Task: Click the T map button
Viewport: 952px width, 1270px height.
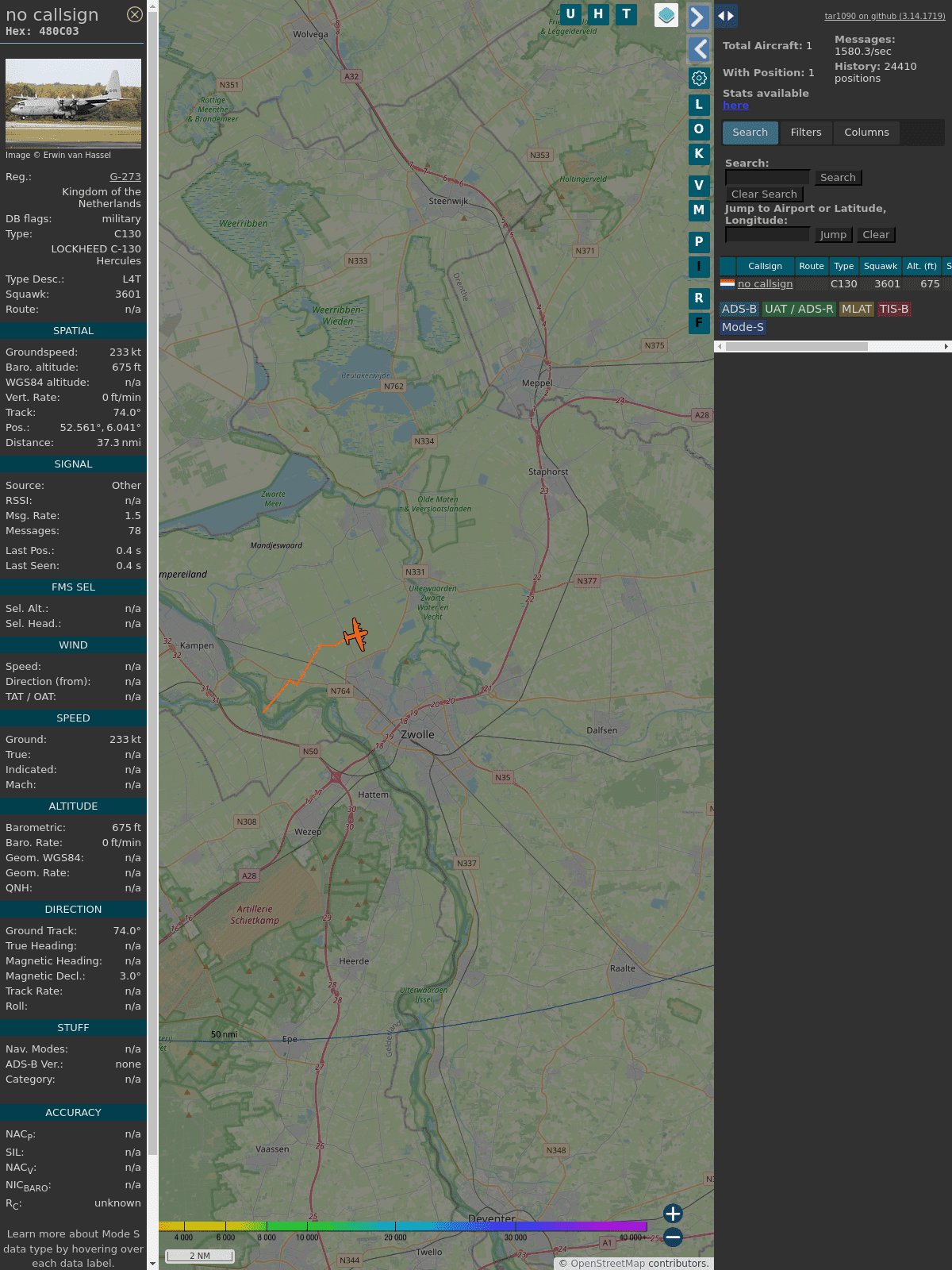Action: coord(627,13)
